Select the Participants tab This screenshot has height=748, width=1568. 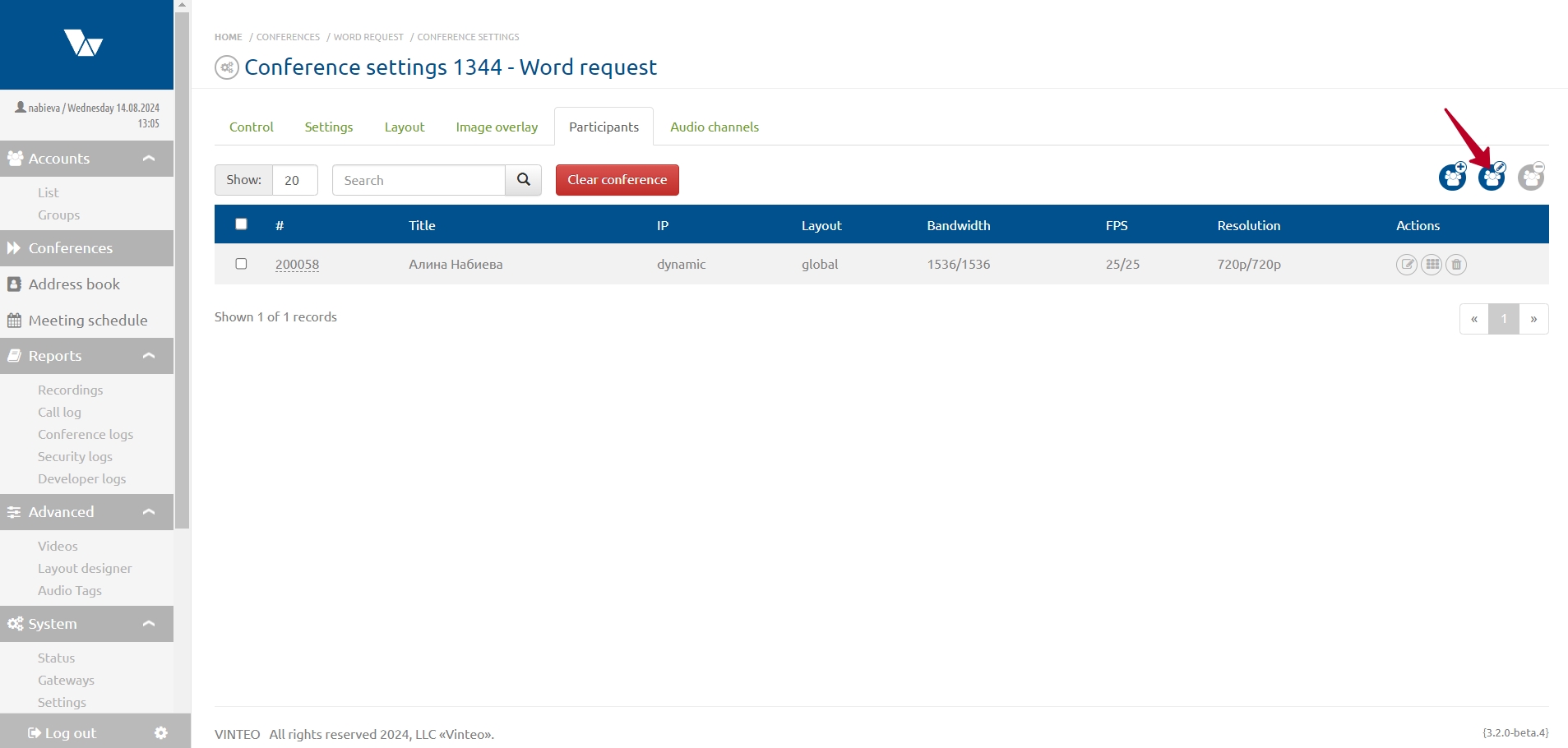(x=604, y=127)
